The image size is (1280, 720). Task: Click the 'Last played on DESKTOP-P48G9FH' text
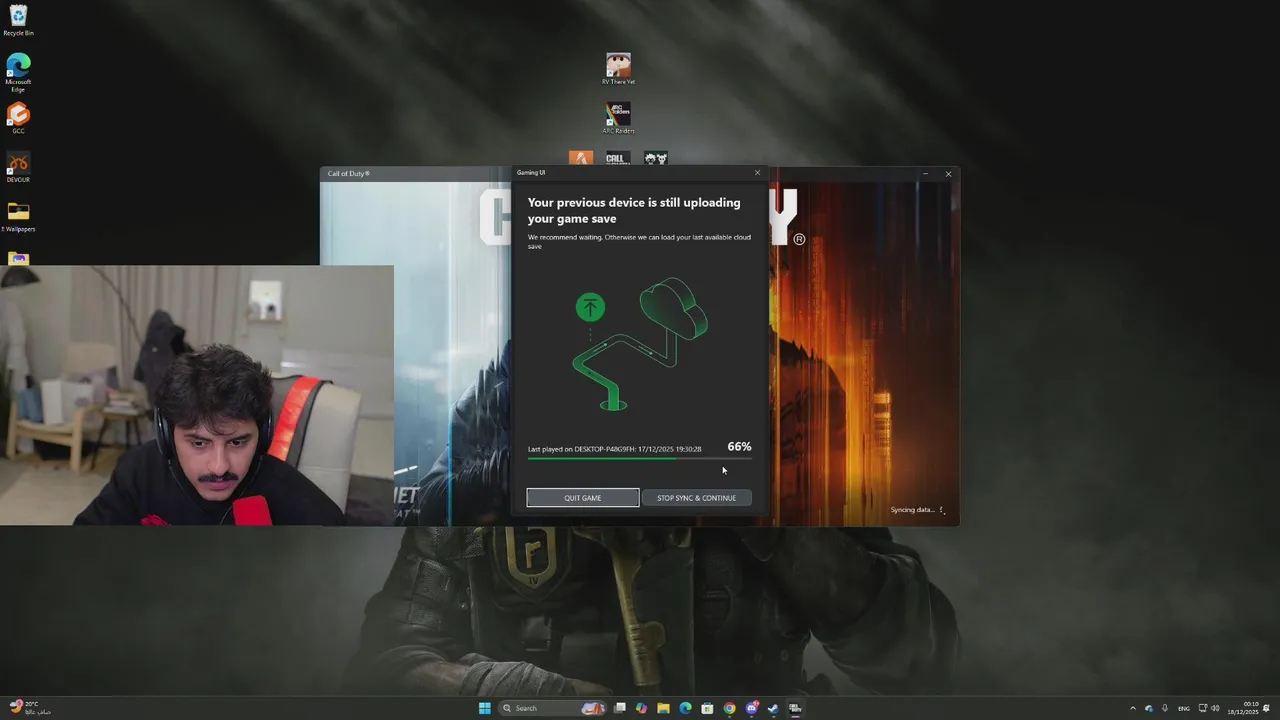pyautogui.click(x=614, y=449)
